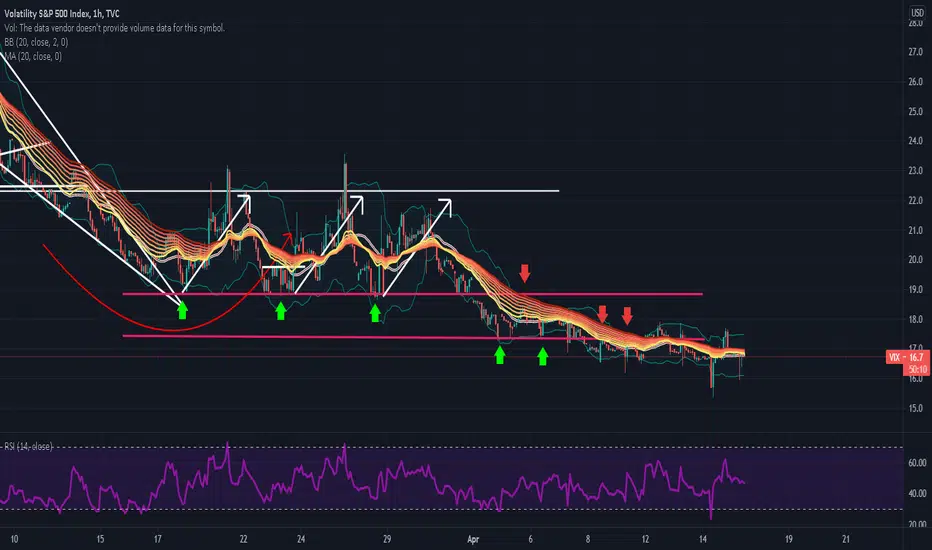This screenshot has width=932, height=550.
Task: Open the USD currency selector
Action: [917, 12]
